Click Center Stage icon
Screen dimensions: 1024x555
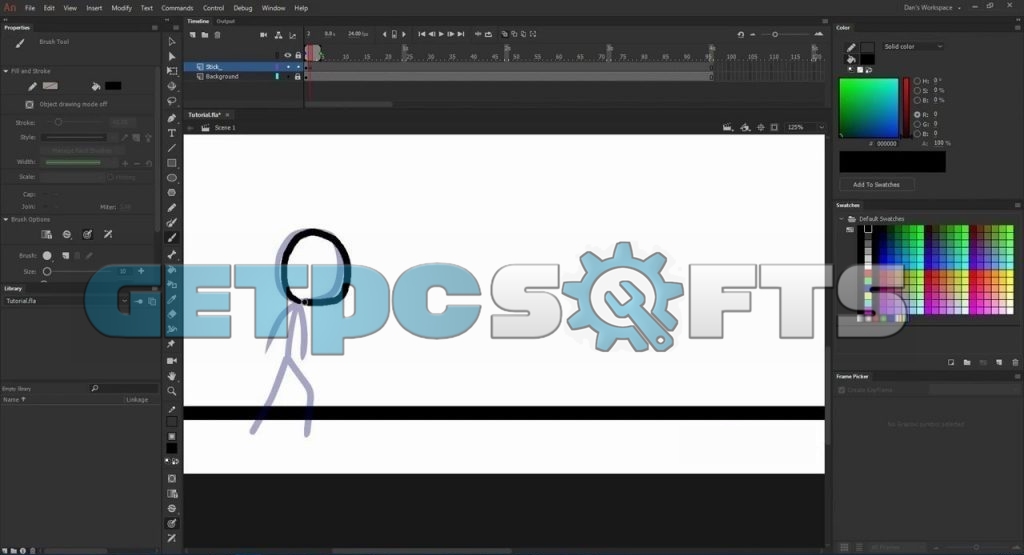[761, 127]
